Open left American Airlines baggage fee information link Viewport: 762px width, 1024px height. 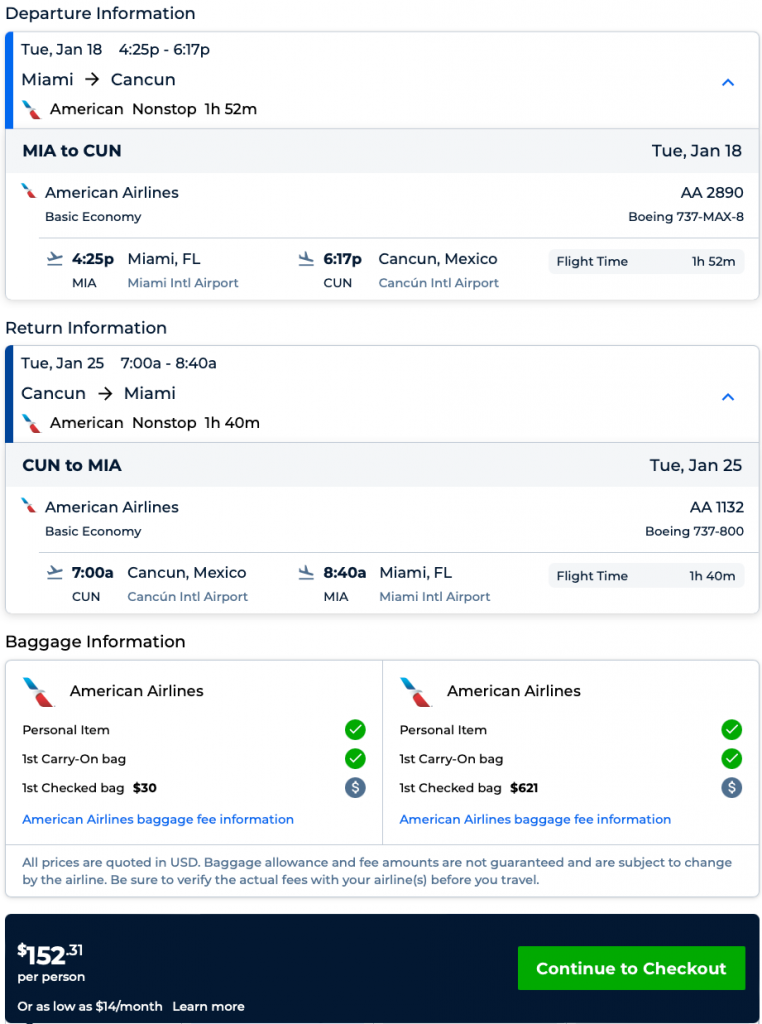pyautogui.click(x=158, y=819)
